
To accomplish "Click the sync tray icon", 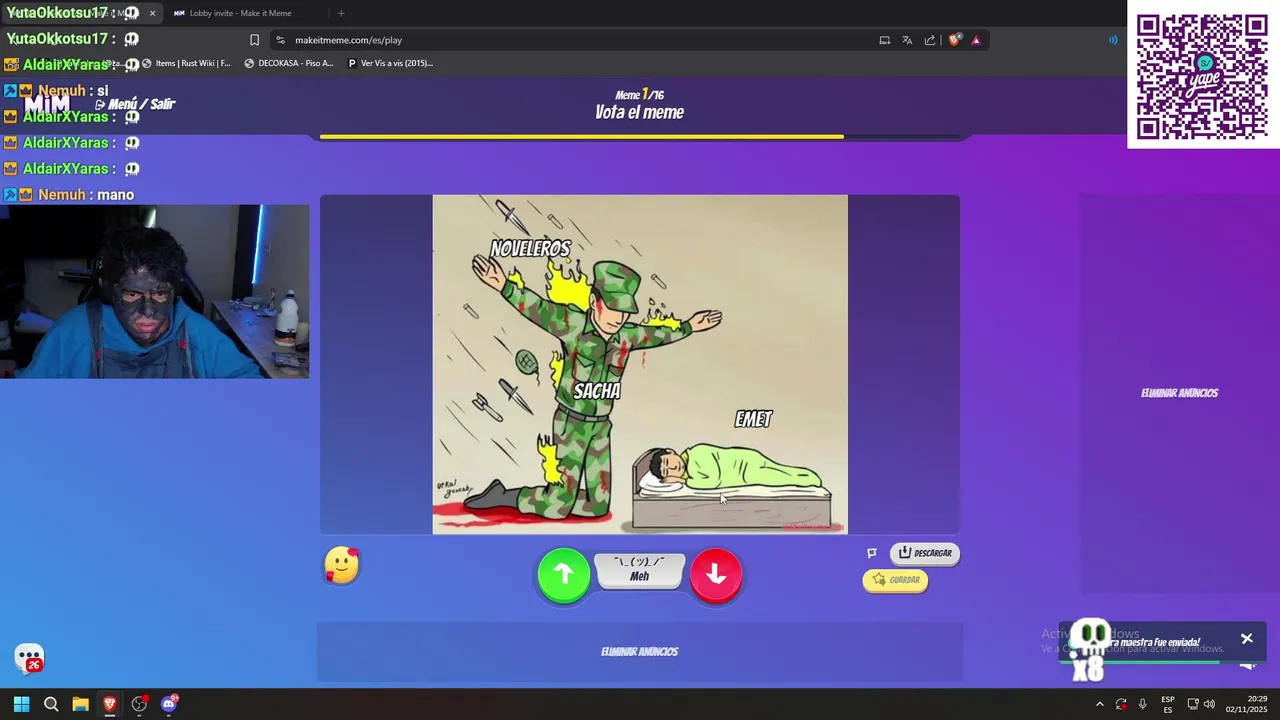I will (1121, 704).
